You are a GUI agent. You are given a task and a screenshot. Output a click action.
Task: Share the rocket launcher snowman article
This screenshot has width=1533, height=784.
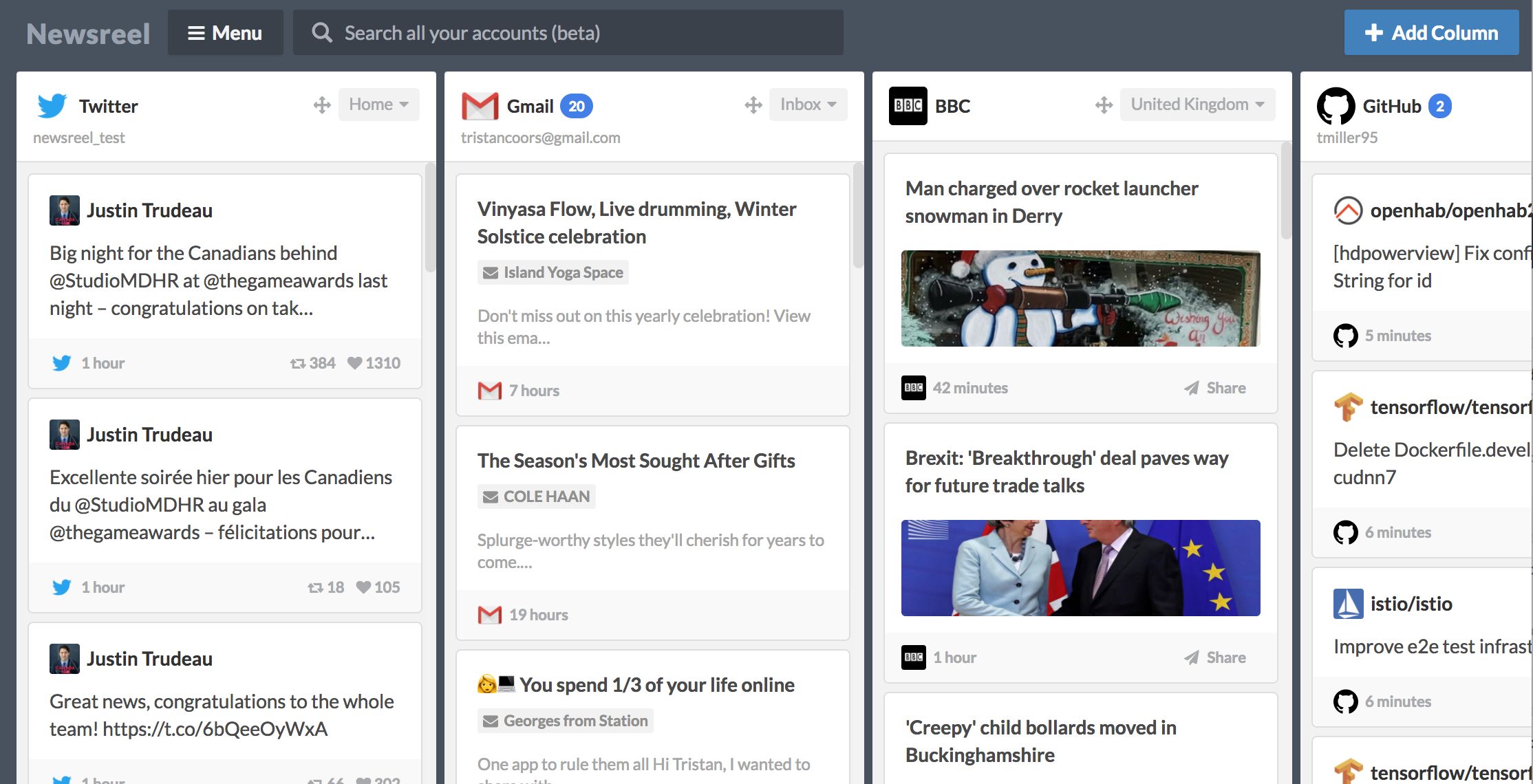1214,388
